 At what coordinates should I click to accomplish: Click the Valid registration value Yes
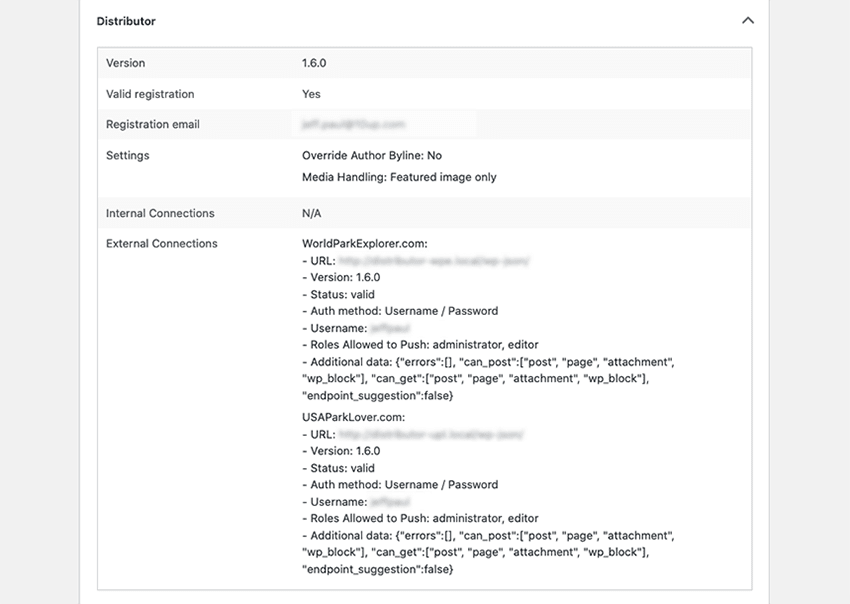click(311, 94)
